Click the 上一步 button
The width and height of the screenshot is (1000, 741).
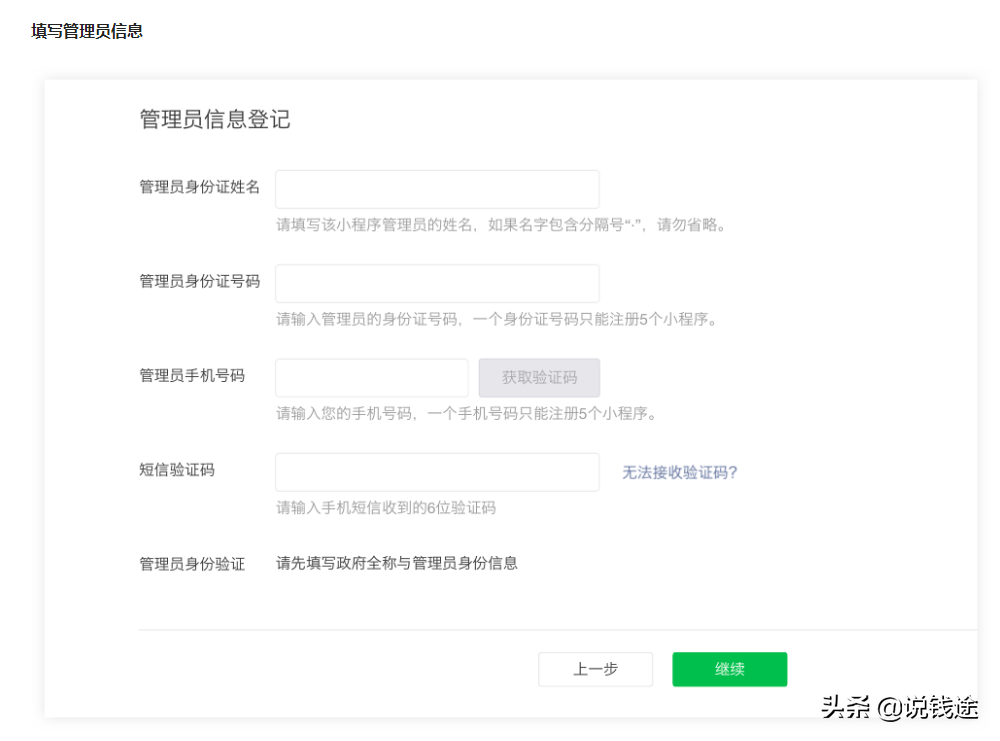coord(595,669)
